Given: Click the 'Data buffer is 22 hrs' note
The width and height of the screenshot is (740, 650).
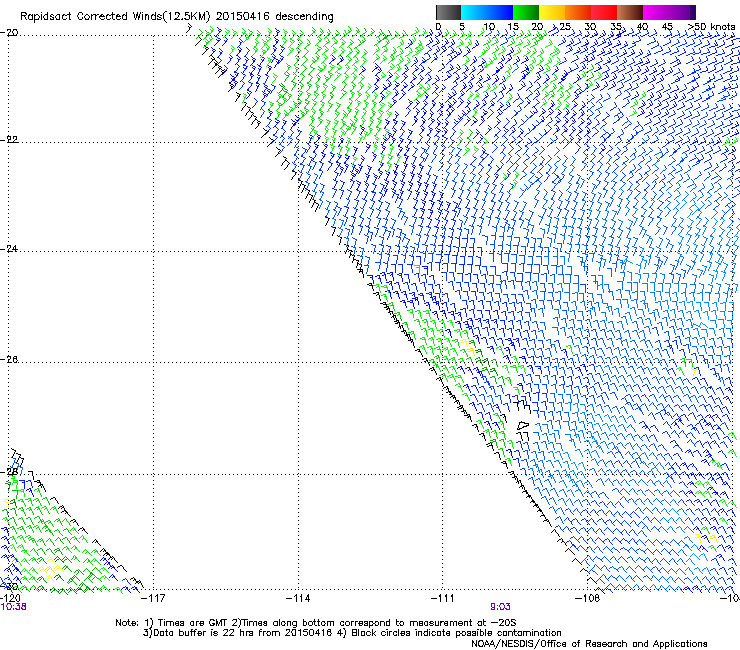Looking at the screenshot, I should pyautogui.click(x=352, y=633).
